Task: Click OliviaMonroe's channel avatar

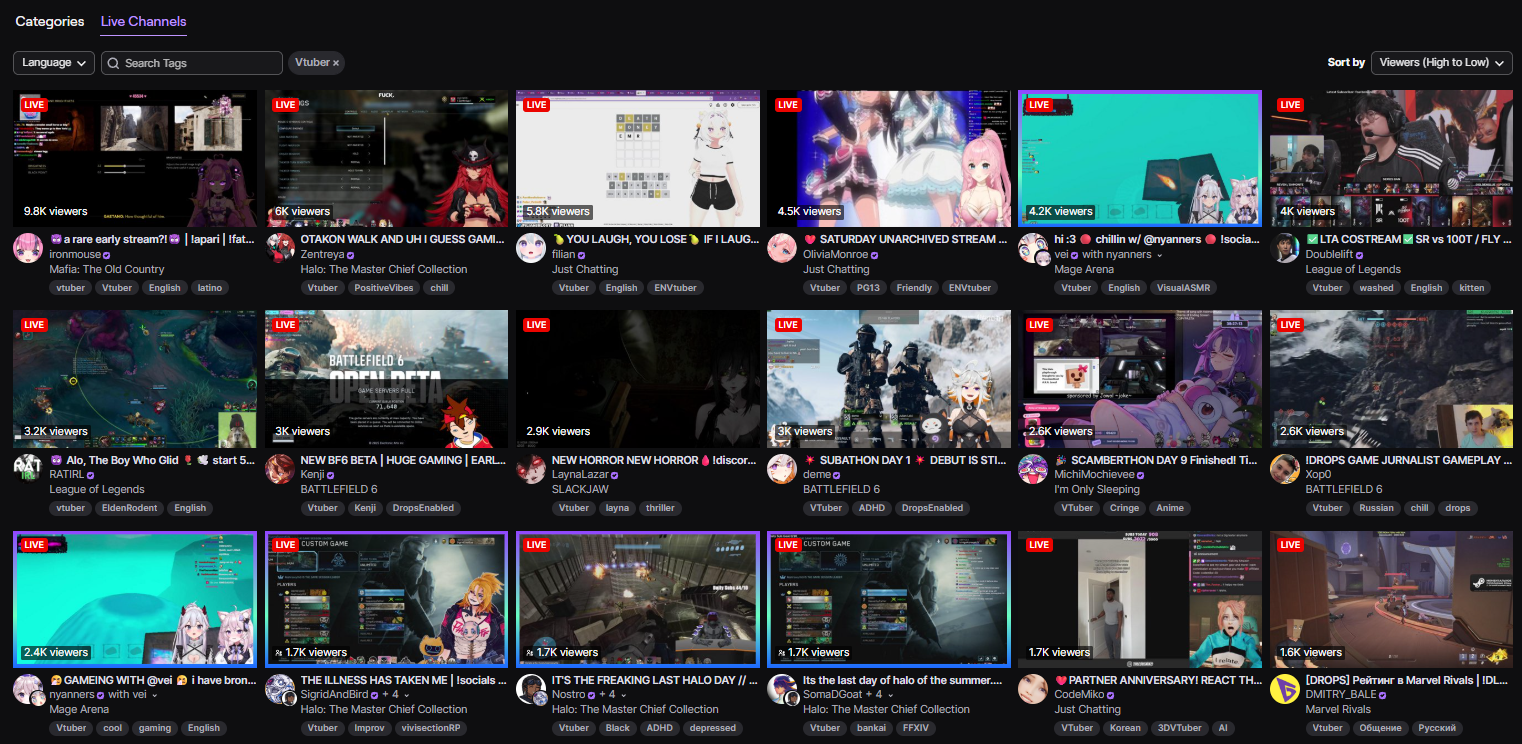Action: coord(782,248)
